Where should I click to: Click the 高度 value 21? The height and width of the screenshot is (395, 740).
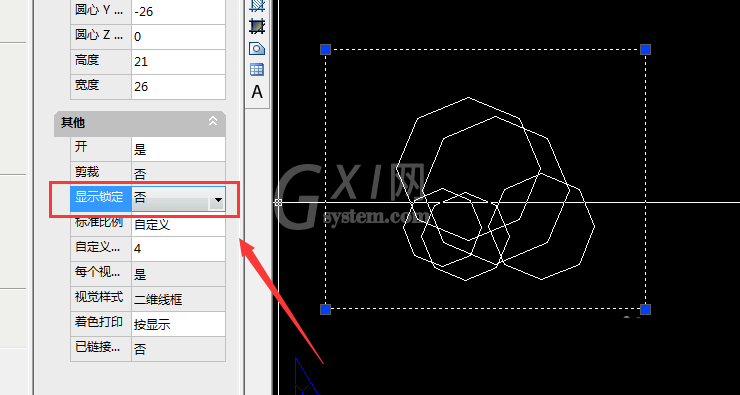[x=178, y=61]
